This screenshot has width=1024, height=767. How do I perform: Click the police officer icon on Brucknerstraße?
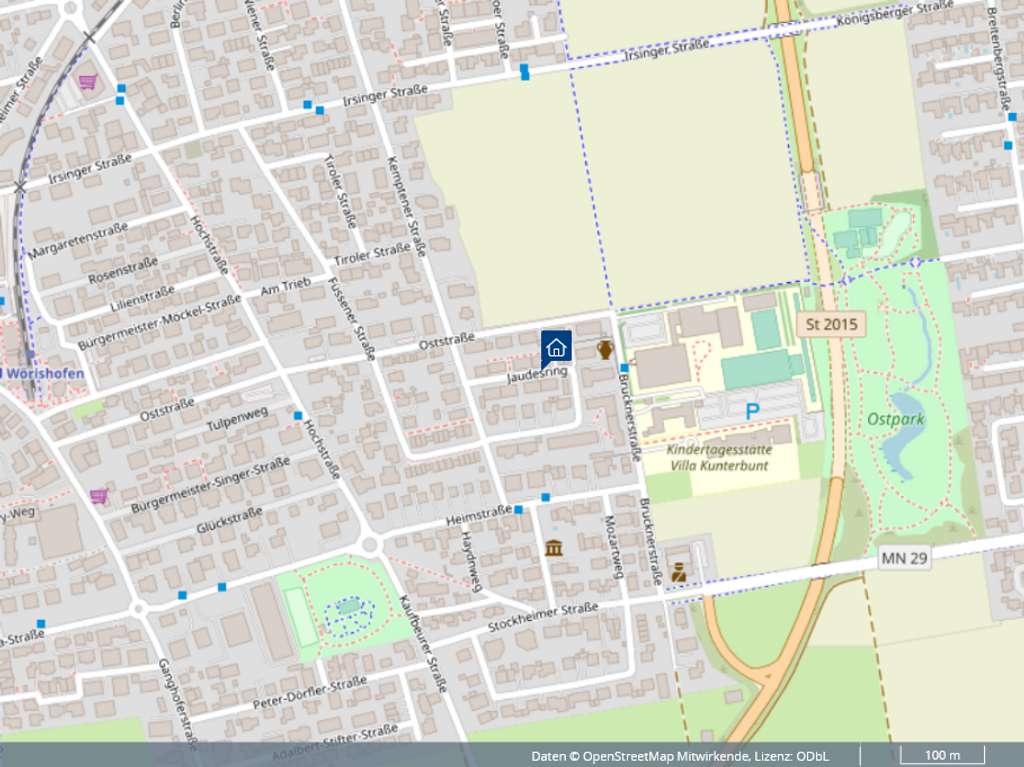679,572
